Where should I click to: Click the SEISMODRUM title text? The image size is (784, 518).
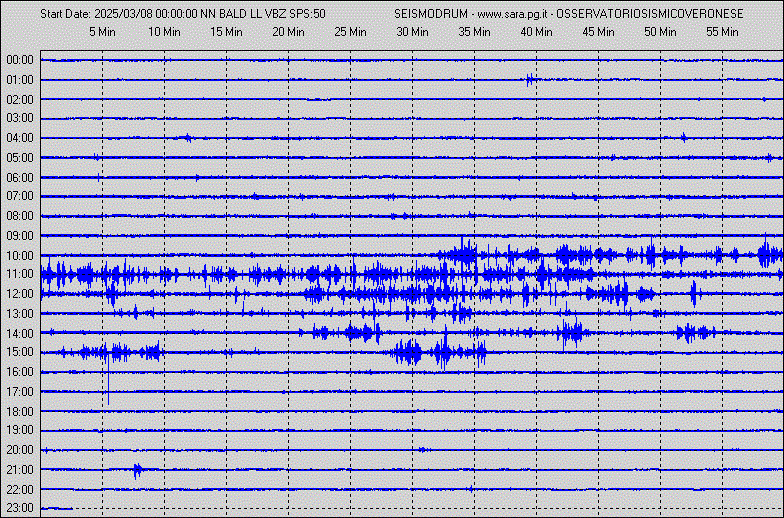pos(431,14)
